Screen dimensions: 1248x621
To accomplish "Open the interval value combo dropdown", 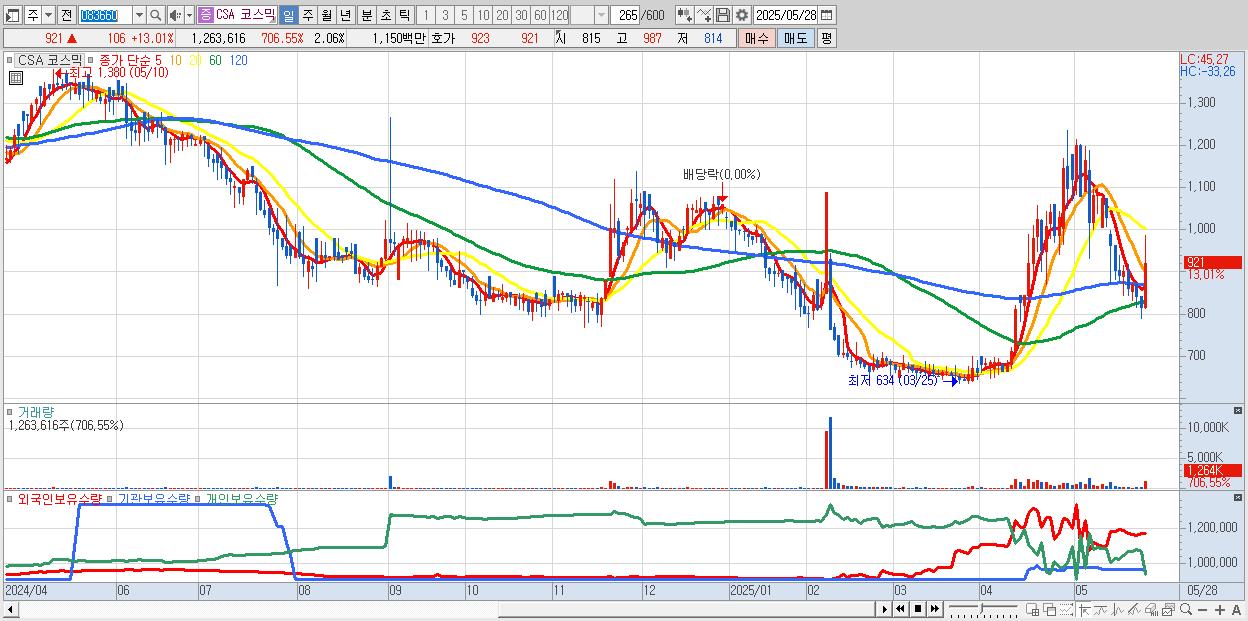I will click(601, 15).
